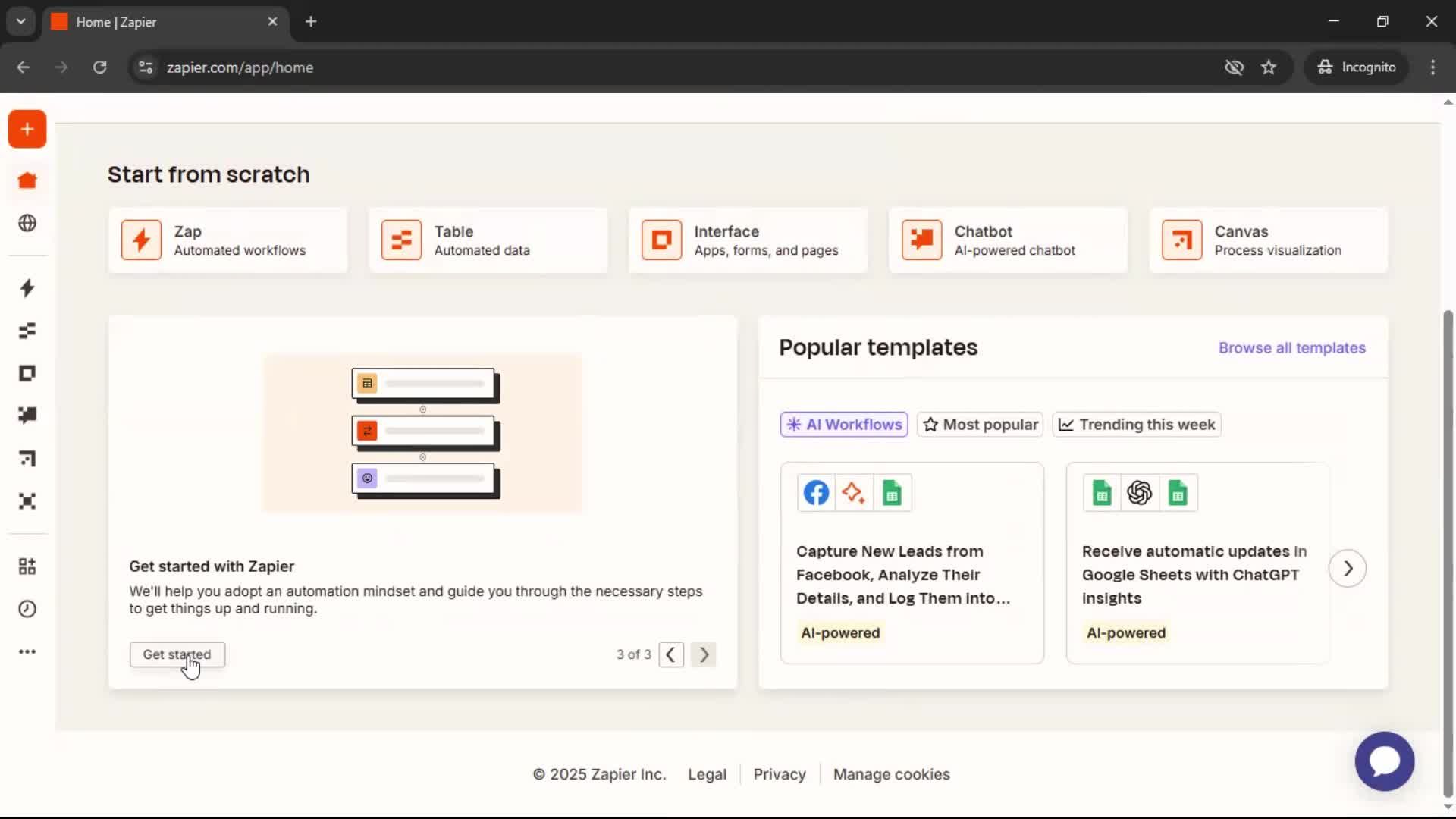Open Apps from the sidebar grid icon
The width and height of the screenshot is (1456, 819).
[x=27, y=566]
